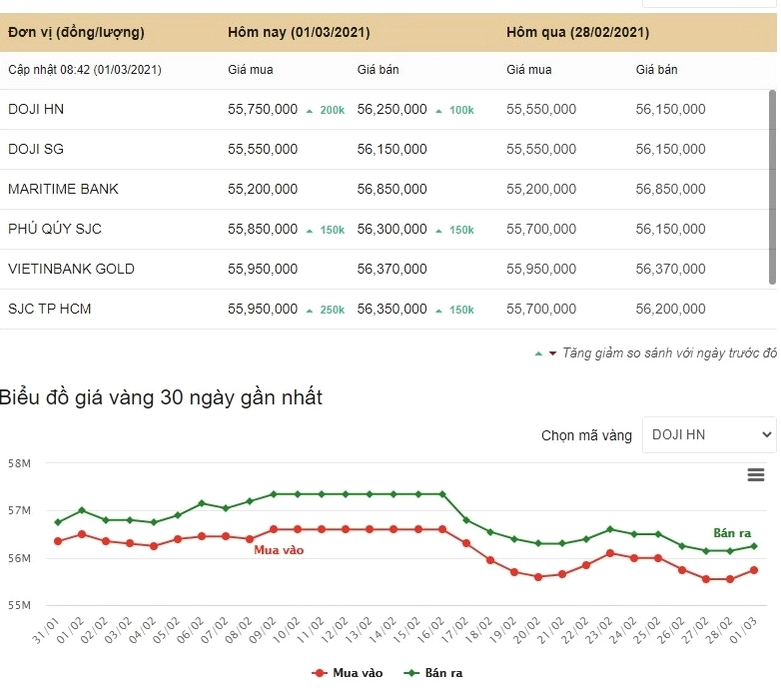Screen dimensions: 781x693
Task: Click the table's vertical scrollbar
Action: (773, 187)
